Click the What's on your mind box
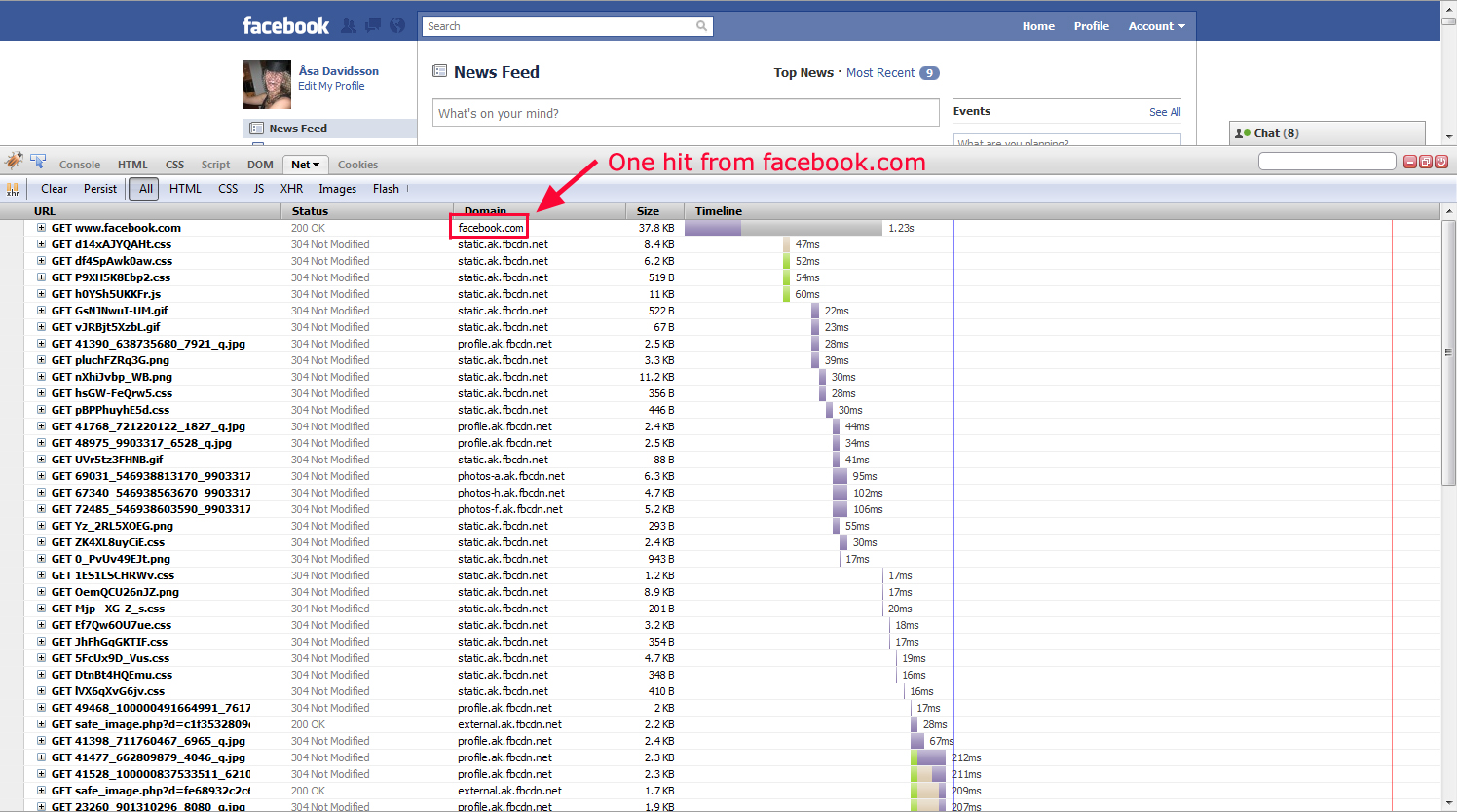The image size is (1457, 812). [686, 113]
